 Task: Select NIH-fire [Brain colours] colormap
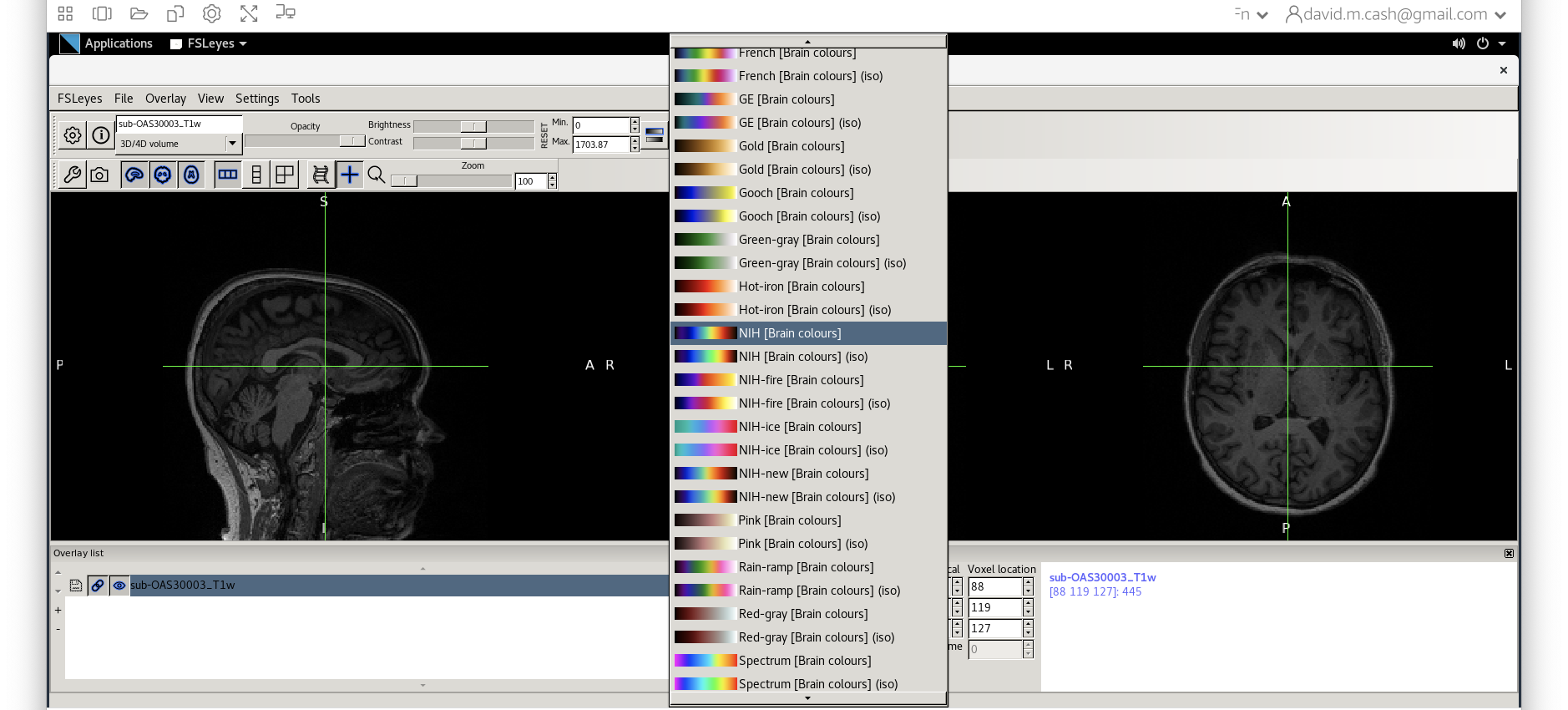point(808,380)
